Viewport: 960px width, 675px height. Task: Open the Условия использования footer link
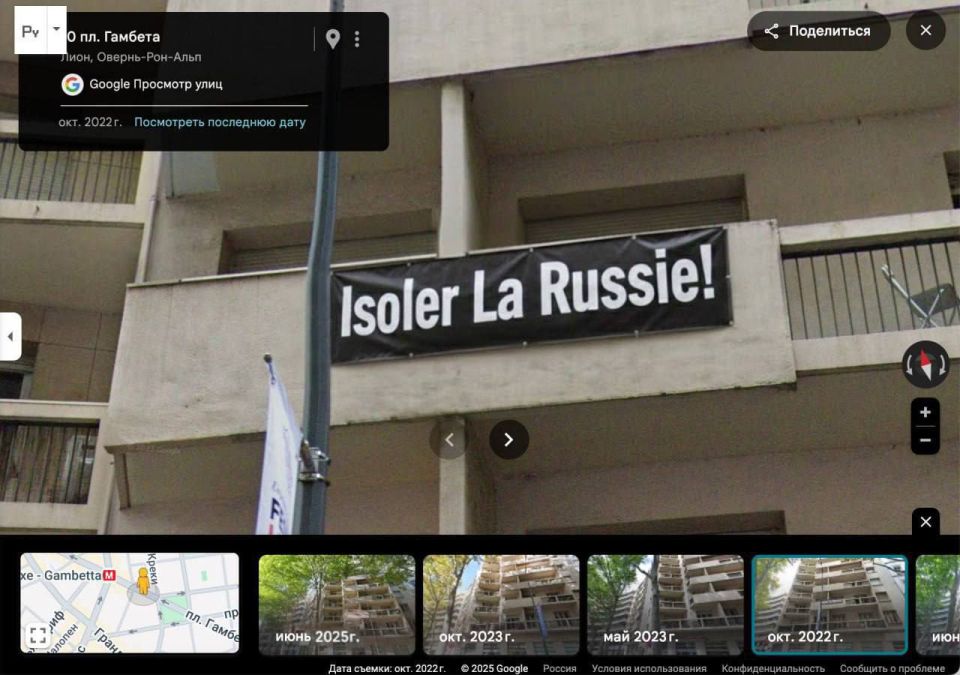pos(648,668)
